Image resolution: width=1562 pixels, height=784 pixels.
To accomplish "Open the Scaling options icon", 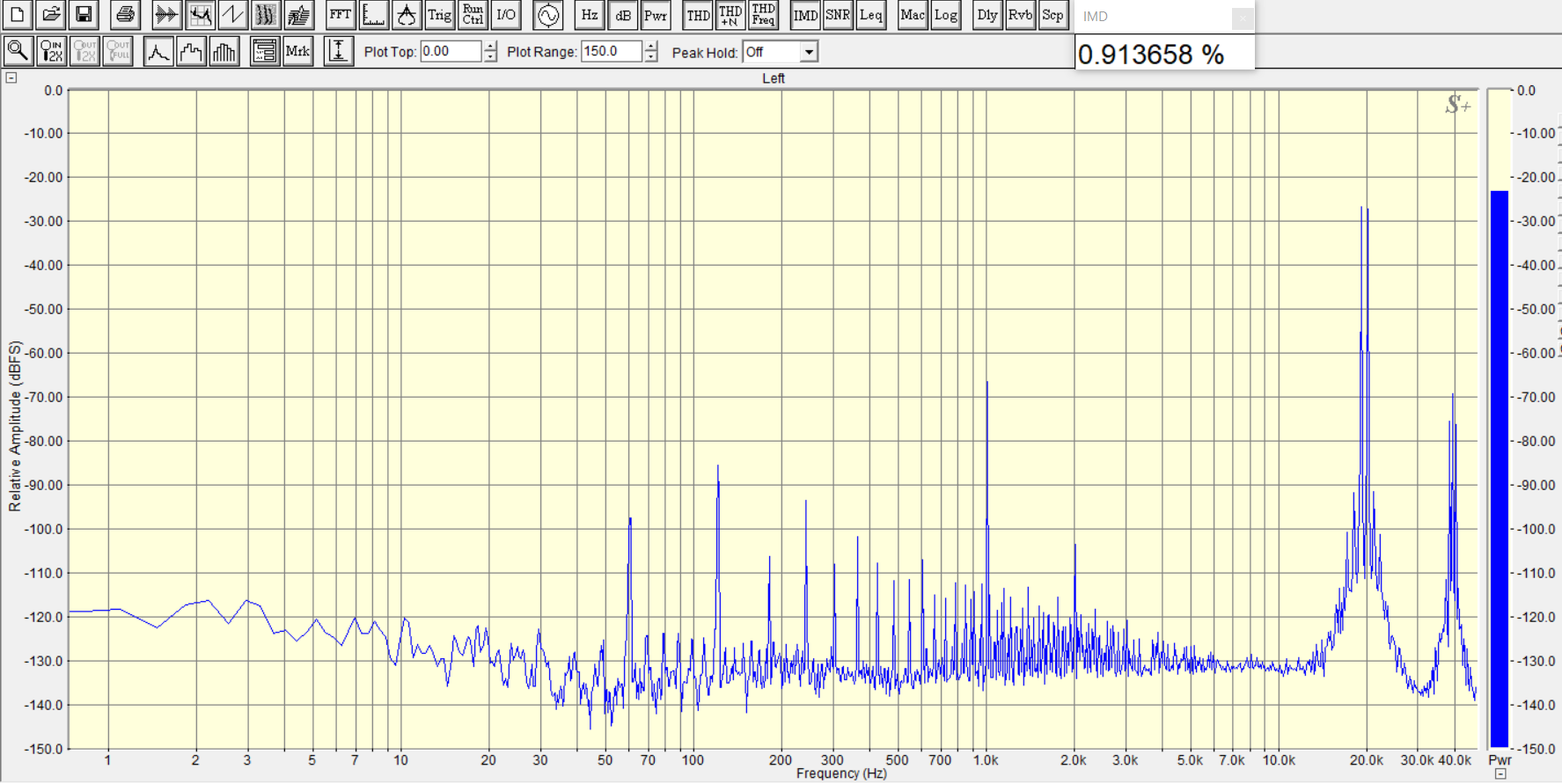I will [x=373, y=15].
